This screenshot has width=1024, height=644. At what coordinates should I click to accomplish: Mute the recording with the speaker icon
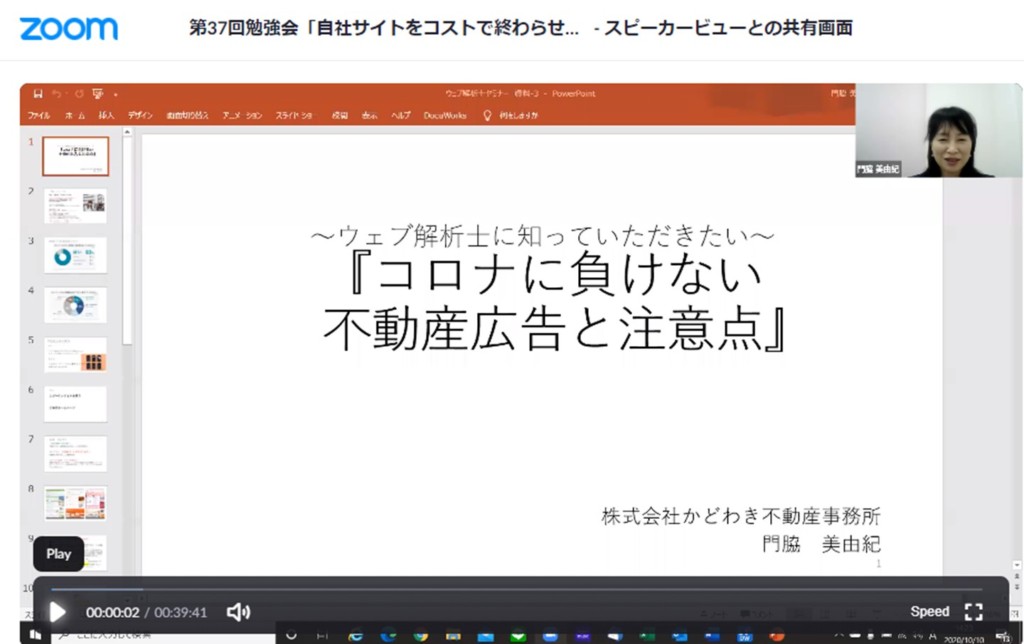click(237, 612)
